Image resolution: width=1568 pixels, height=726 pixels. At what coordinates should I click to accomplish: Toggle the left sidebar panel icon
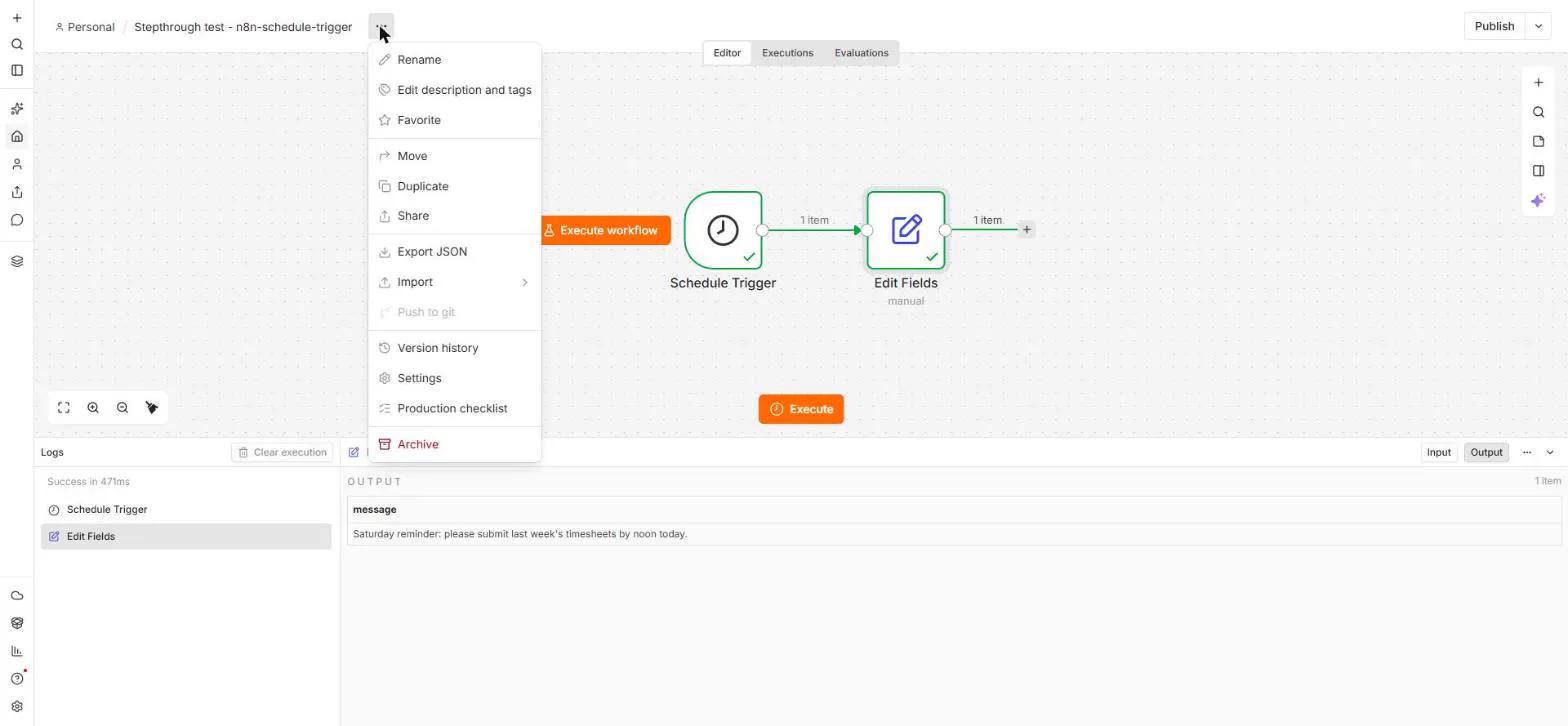pyautogui.click(x=17, y=70)
